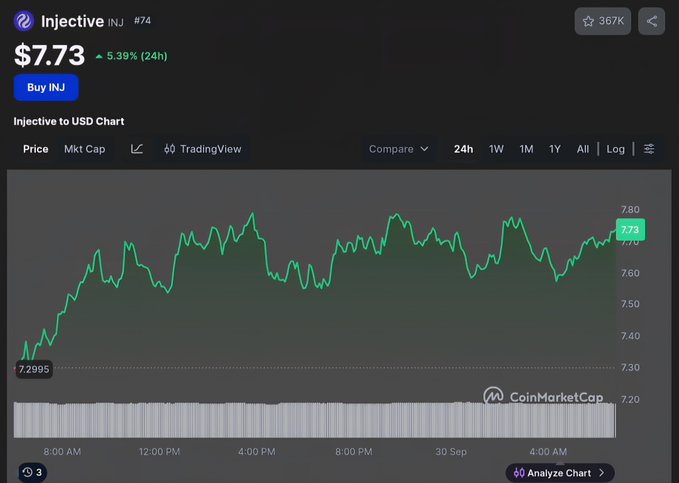This screenshot has width=679, height=483.
Task: Click the 30 Sep date axis label
Action: [x=451, y=452]
